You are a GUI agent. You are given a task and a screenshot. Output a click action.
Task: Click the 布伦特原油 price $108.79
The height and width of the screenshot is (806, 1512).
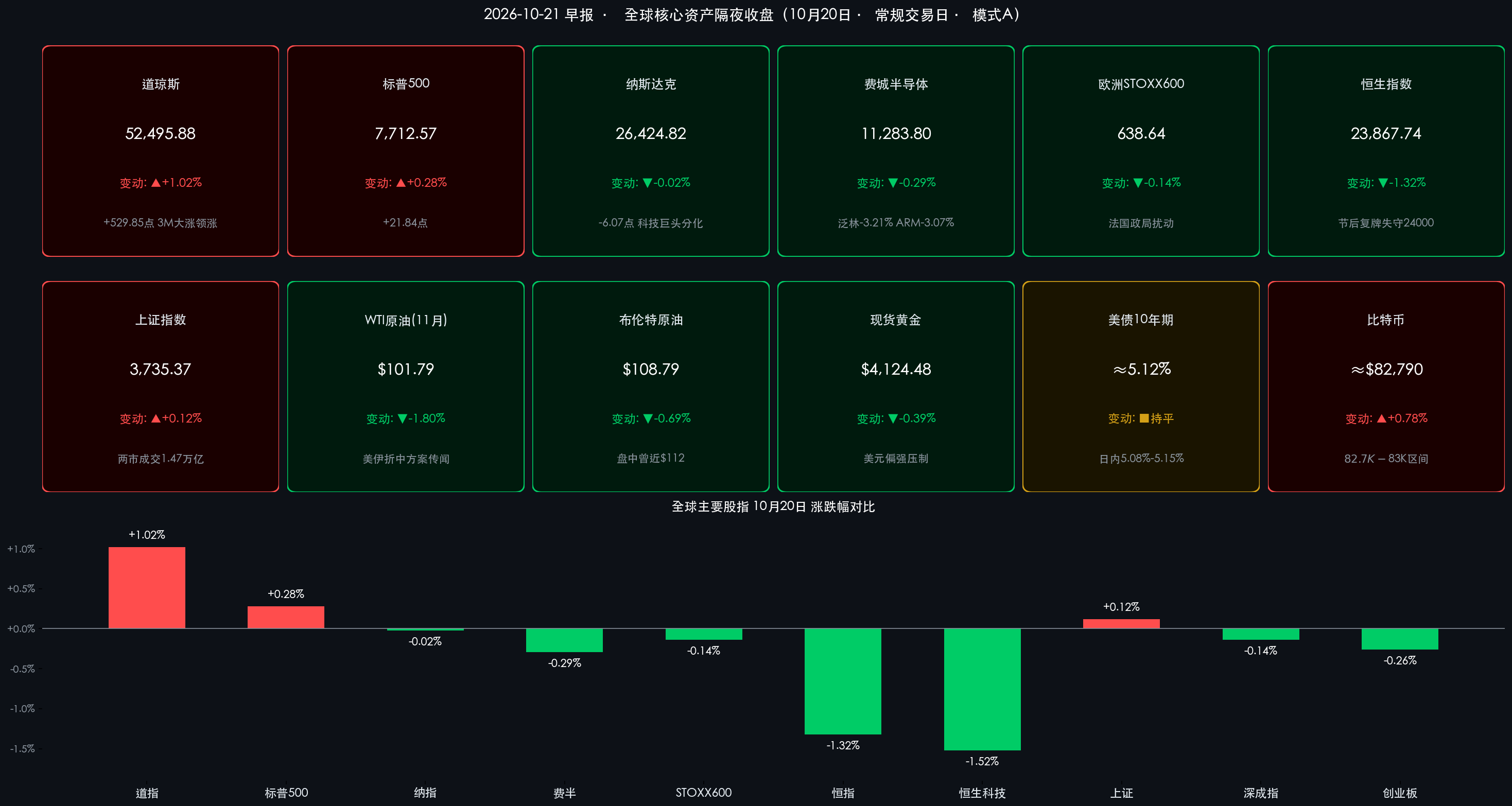coord(650,369)
